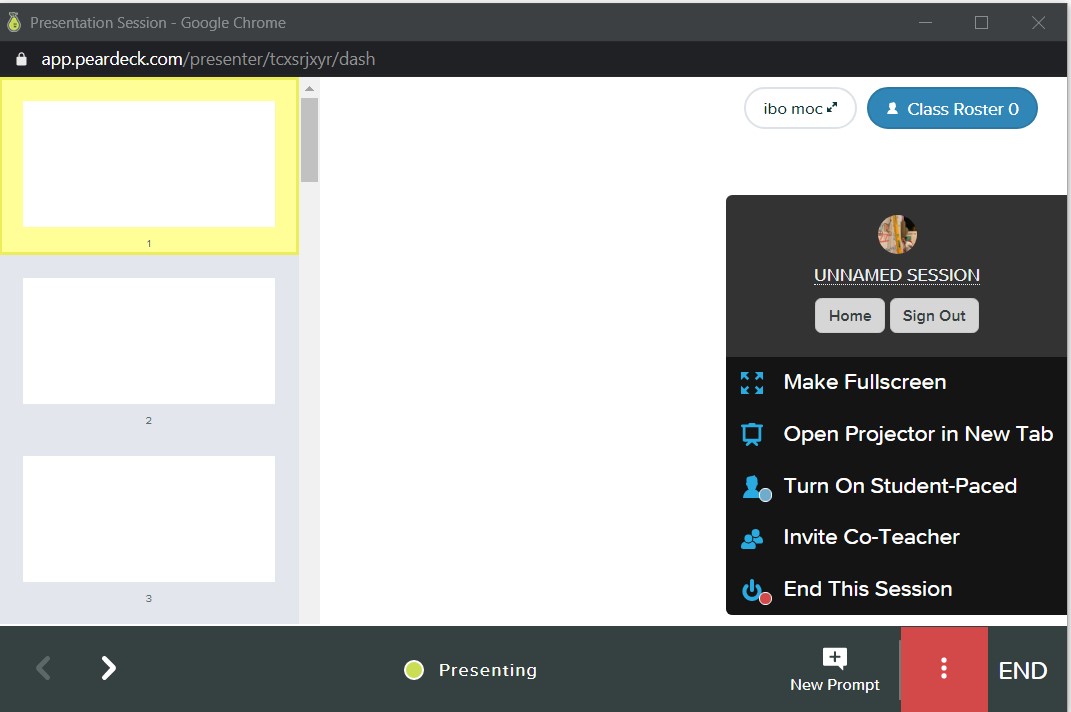The width and height of the screenshot is (1071, 712).
Task: Go to previous slide with left chevron
Action: [43, 668]
